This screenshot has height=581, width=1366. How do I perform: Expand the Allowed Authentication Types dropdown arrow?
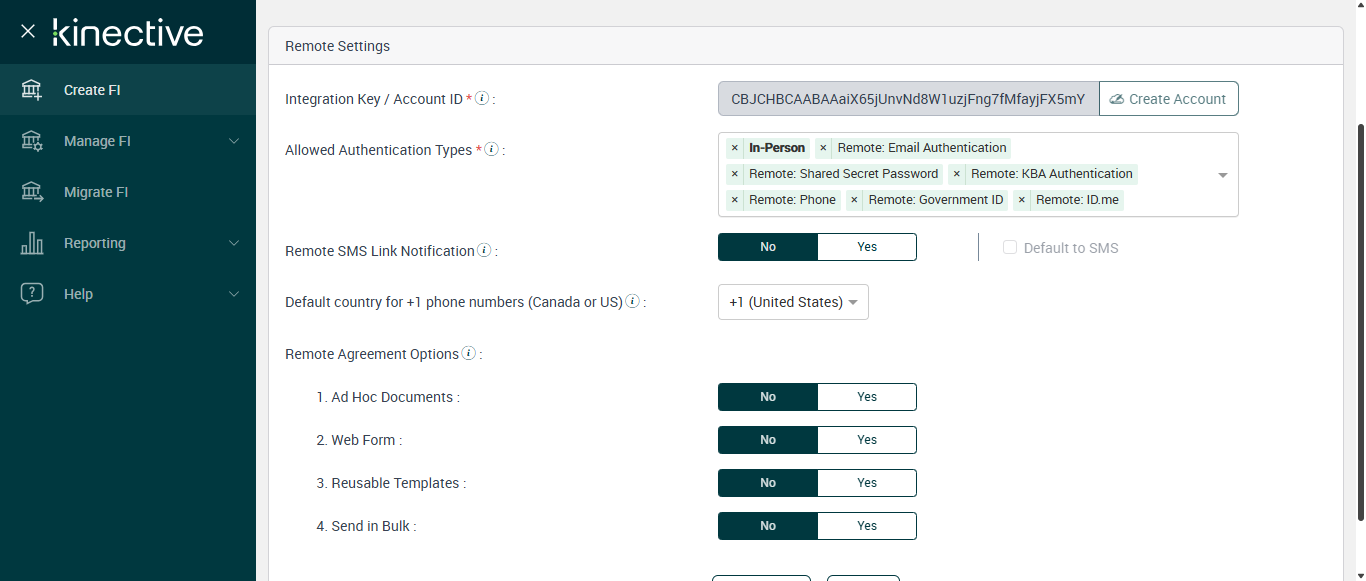[1222, 175]
